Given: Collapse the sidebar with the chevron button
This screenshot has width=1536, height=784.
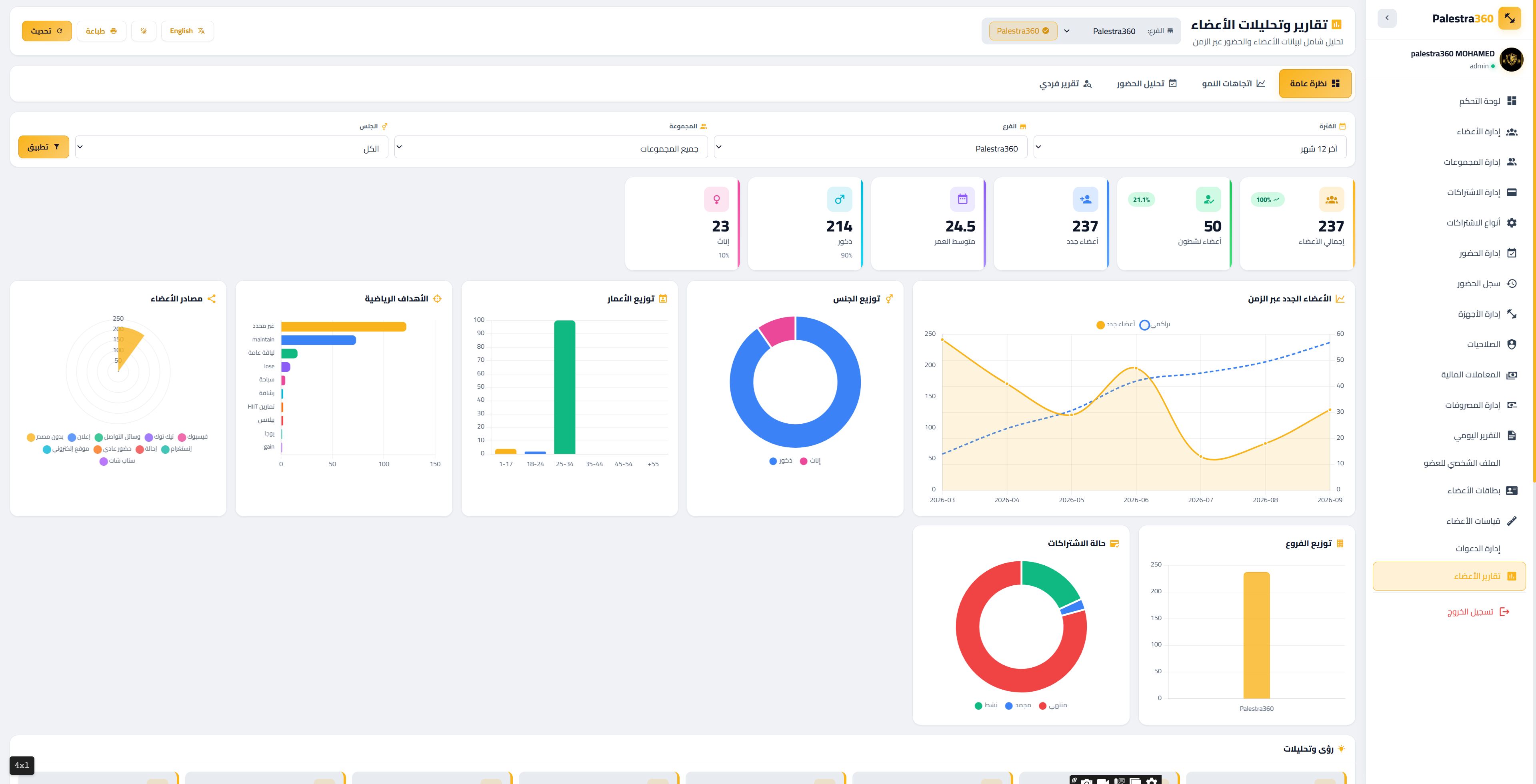Looking at the screenshot, I should (x=1387, y=18).
